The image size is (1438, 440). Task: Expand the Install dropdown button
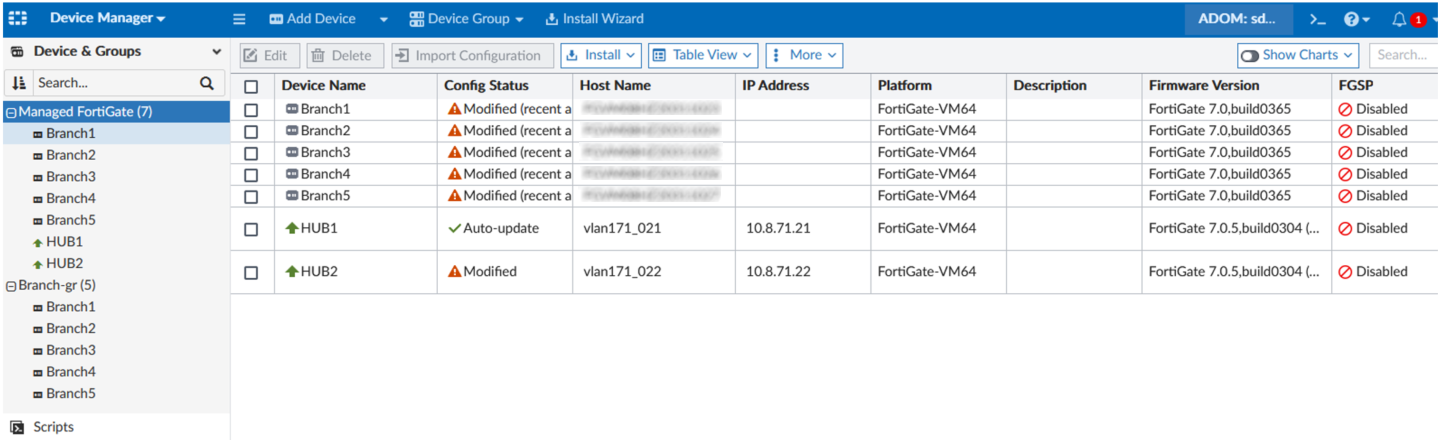(x=601, y=55)
